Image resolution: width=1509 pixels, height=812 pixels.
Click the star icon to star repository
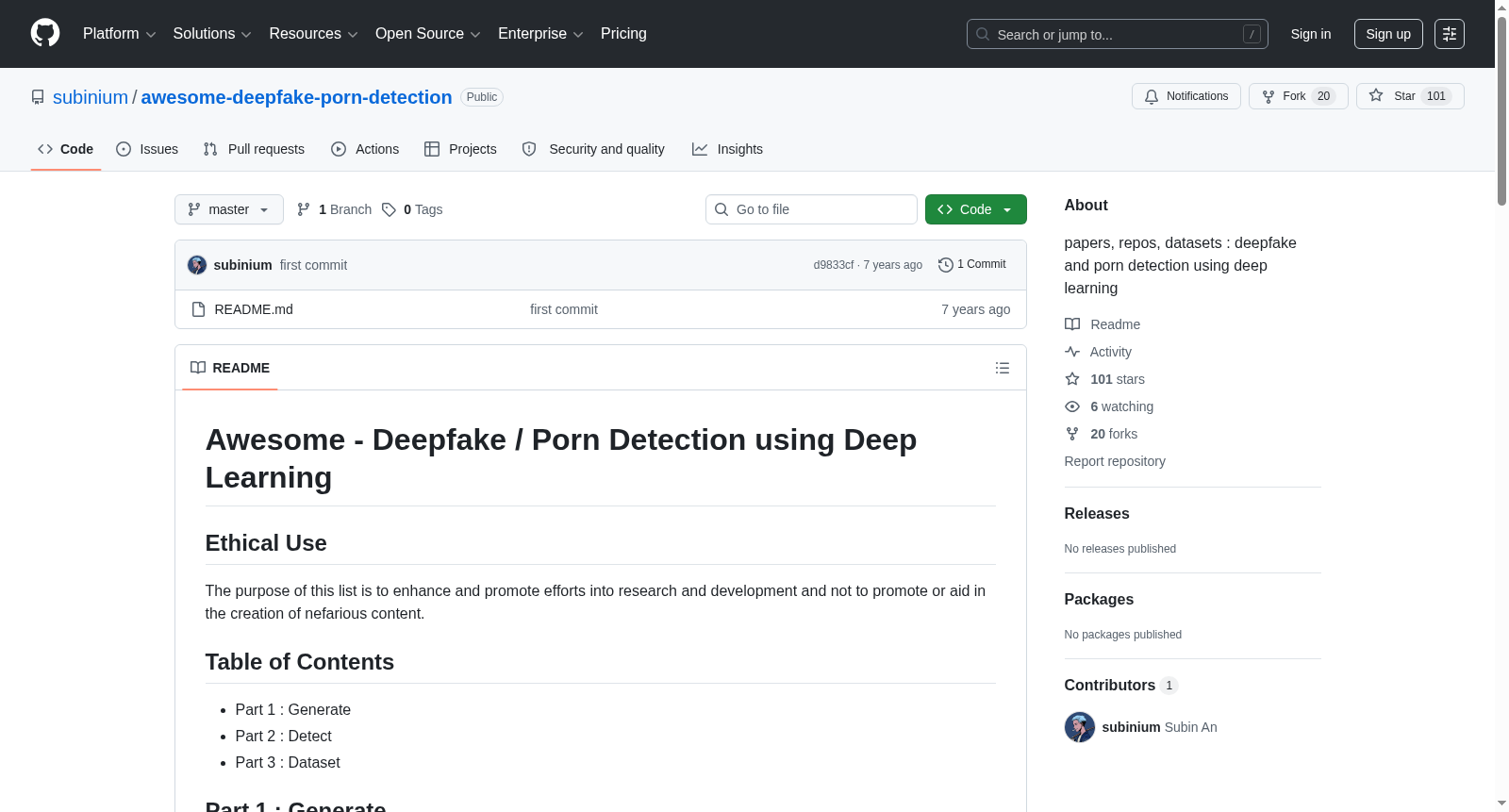pos(1376,96)
